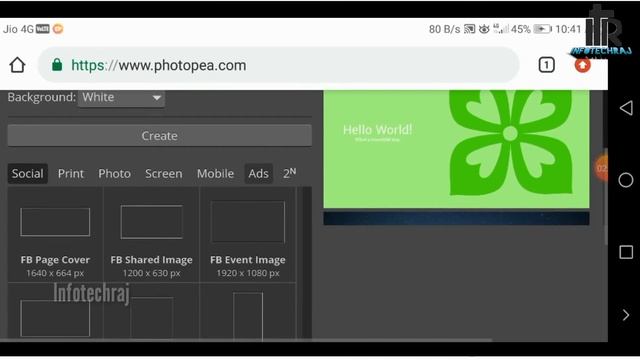Screen dimensions: 640x360
Task: Click the photopea.com address bar
Action: point(278,65)
